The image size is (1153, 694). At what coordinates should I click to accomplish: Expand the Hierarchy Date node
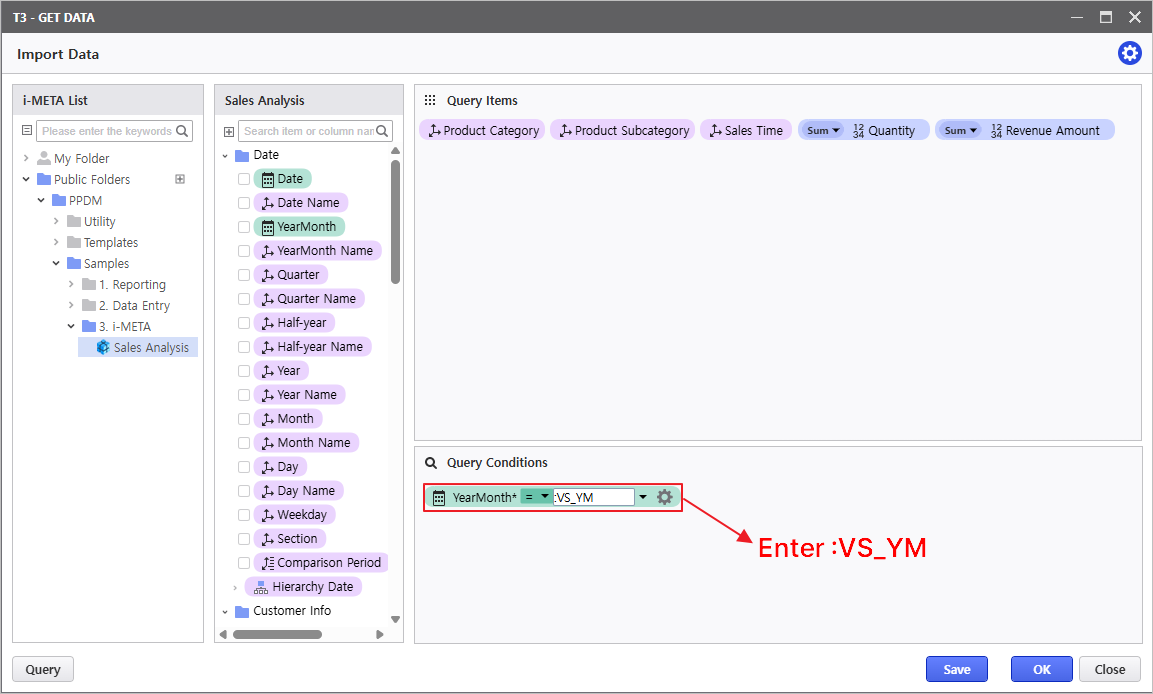click(x=235, y=588)
